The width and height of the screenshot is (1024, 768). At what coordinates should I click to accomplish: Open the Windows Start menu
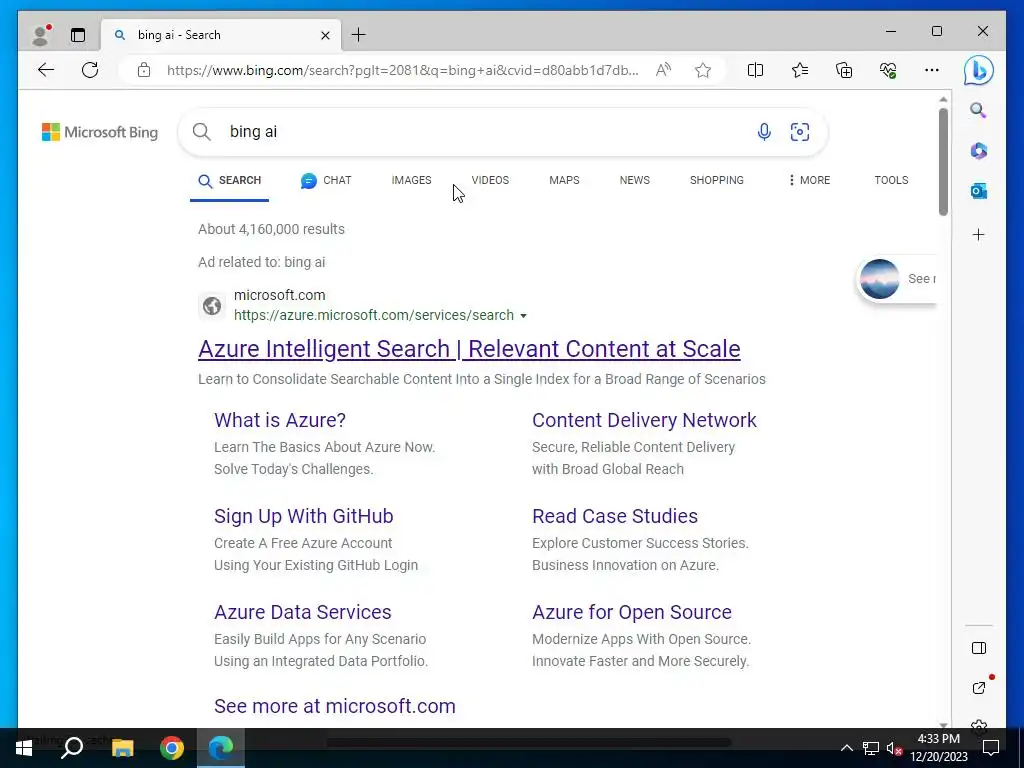tap(24, 748)
